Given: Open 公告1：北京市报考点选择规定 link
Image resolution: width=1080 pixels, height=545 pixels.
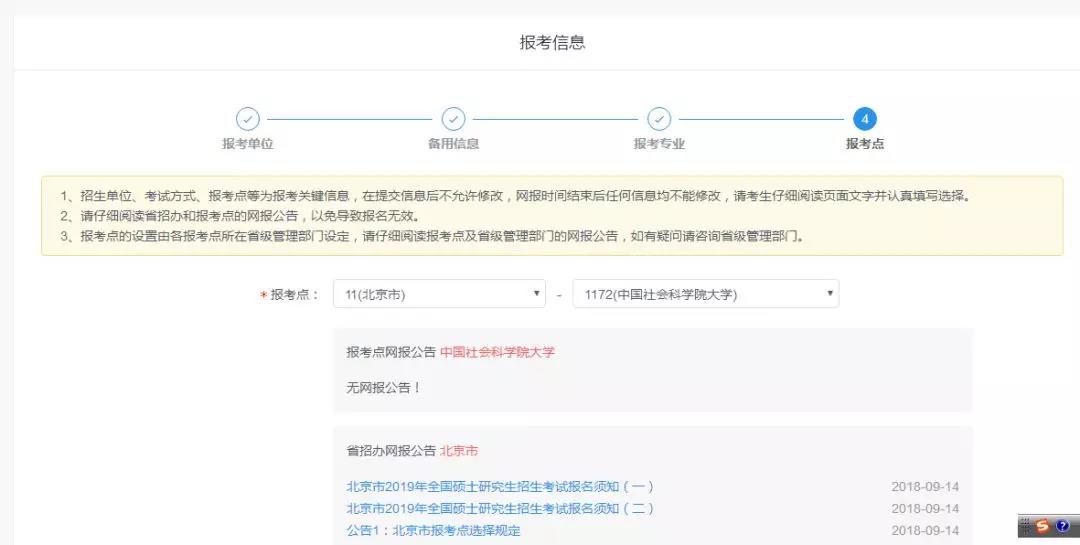Looking at the screenshot, I should [433, 531].
